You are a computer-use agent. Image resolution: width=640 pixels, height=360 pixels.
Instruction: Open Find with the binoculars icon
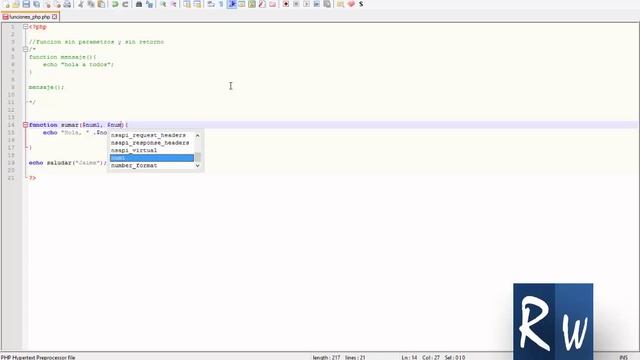[139, 4]
